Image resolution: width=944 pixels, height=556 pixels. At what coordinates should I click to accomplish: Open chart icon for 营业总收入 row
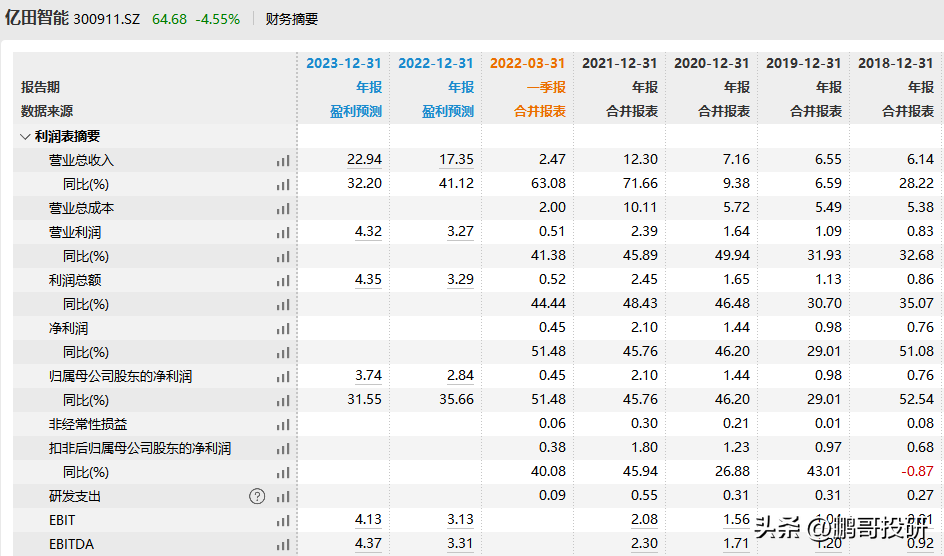point(283,161)
